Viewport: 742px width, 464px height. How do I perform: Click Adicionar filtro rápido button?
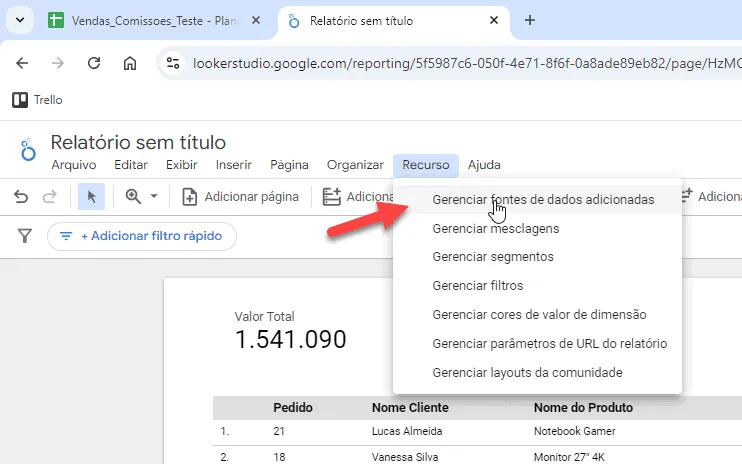pyautogui.click(x=142, y=236)
